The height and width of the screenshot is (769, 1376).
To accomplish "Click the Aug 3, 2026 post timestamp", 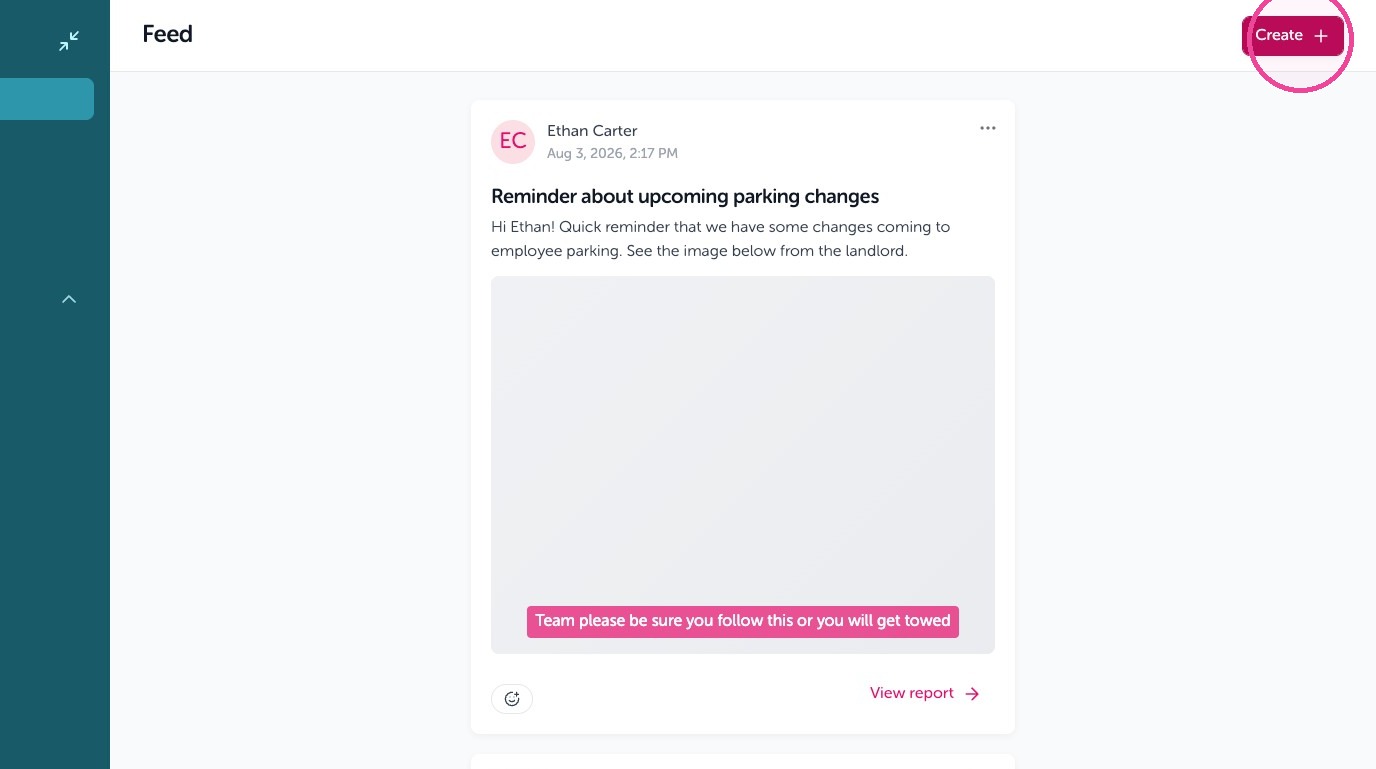I will [x=612, y=154].
